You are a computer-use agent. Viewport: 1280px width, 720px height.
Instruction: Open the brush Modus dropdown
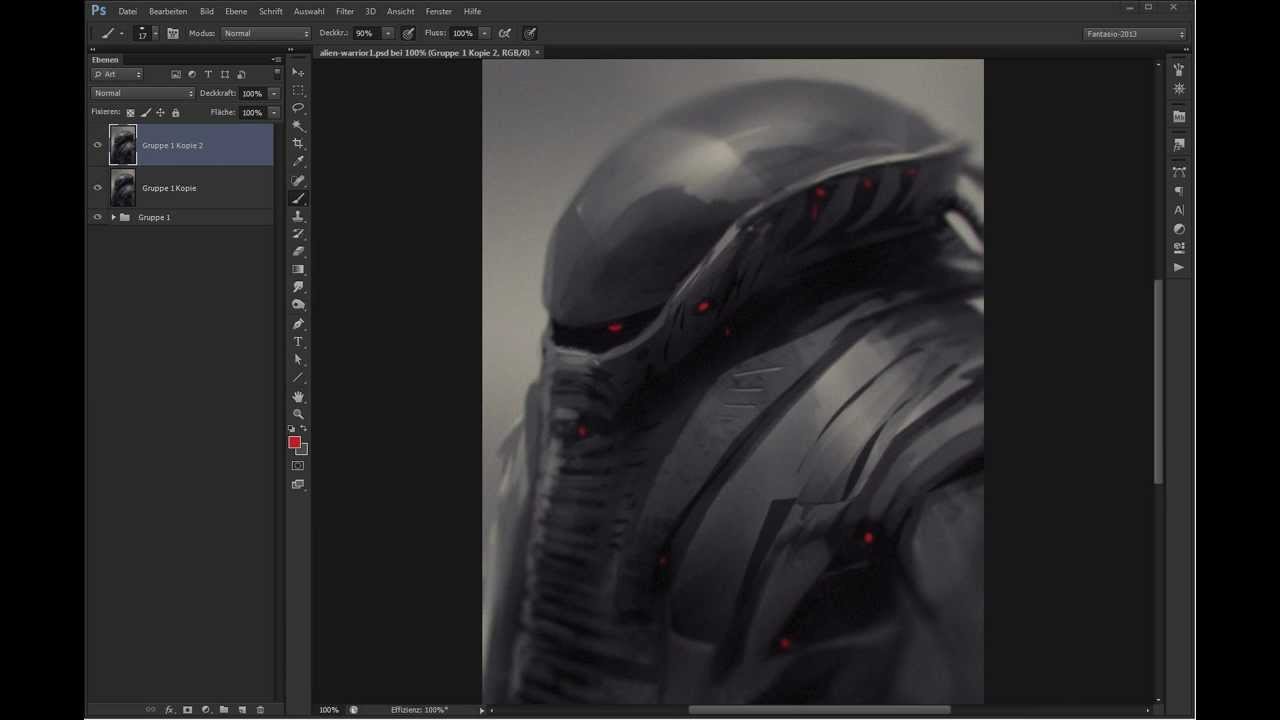pyautogui.click(x=265, y=33)
